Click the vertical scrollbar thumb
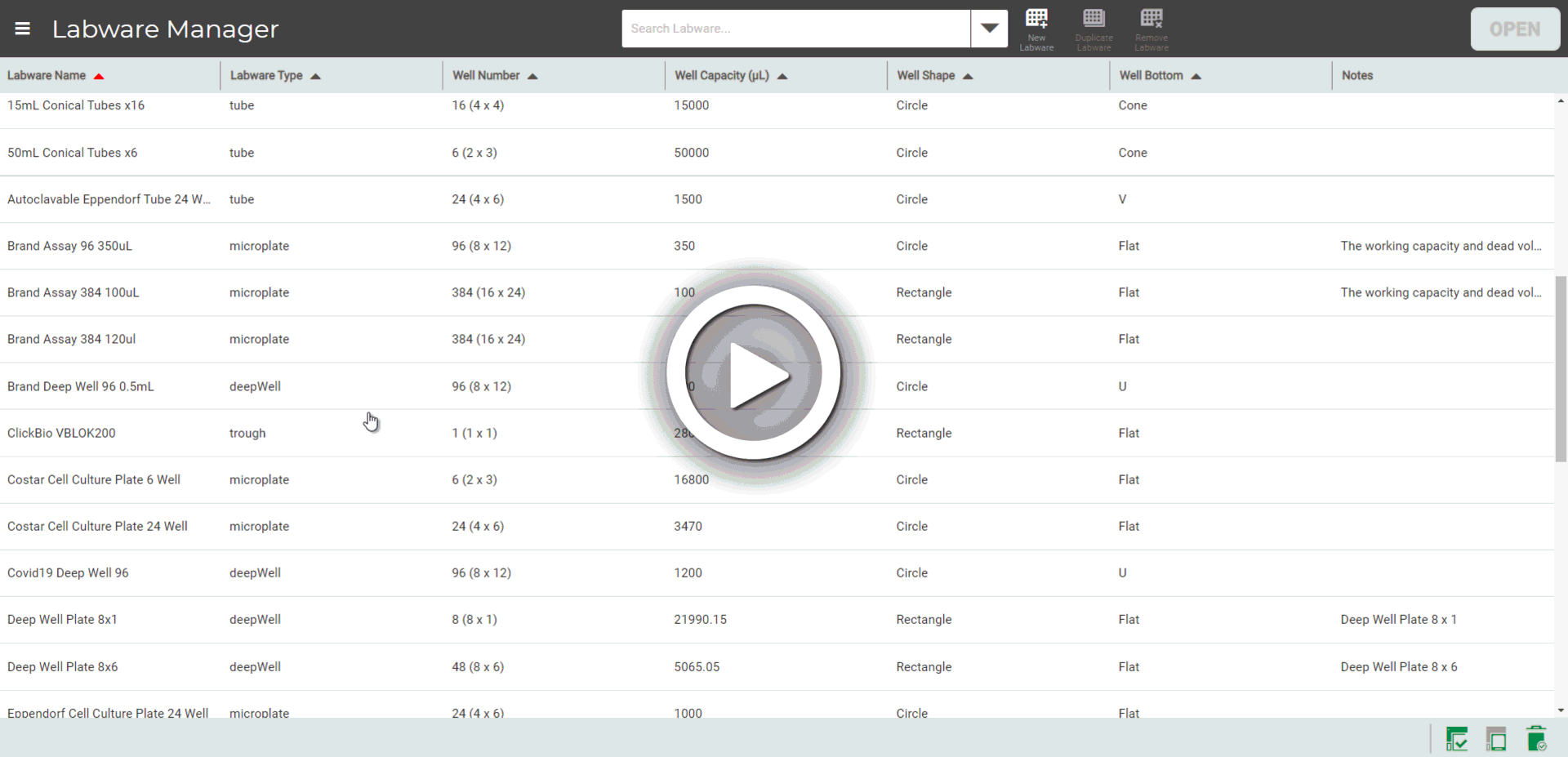Screen dimensions: 1568x757 pos(1561,367)
